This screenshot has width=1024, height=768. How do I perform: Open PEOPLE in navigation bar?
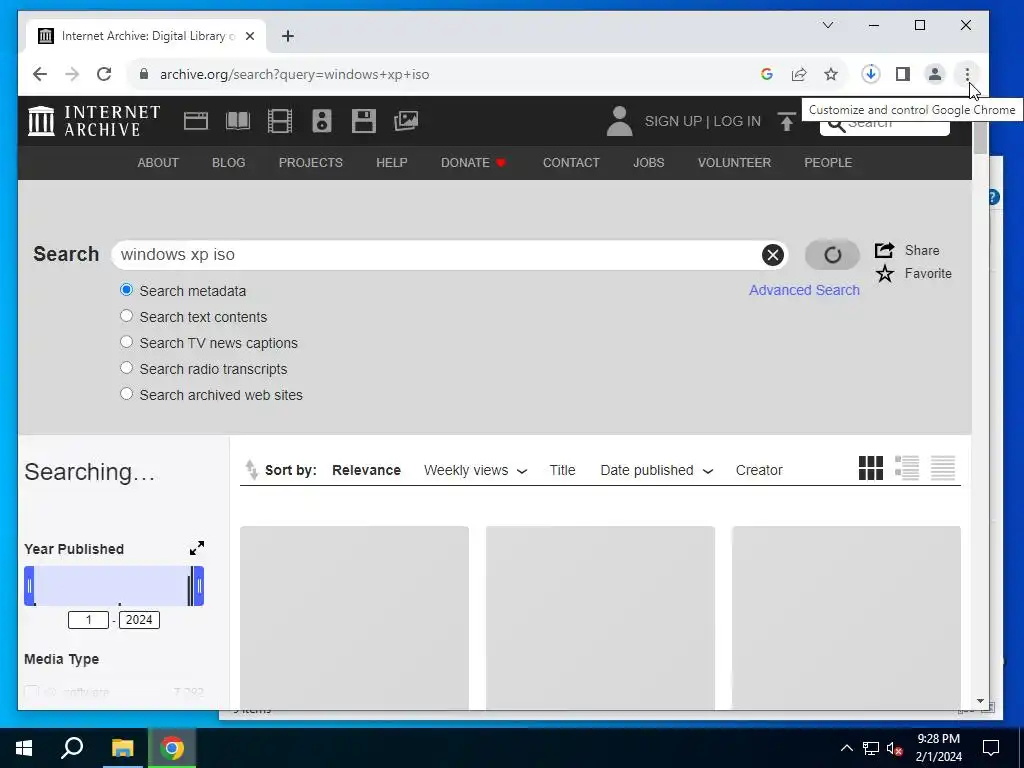(x=828, y=163)
